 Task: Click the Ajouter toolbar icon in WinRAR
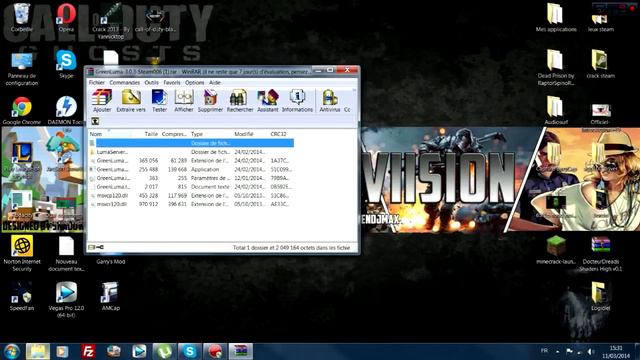102,101
